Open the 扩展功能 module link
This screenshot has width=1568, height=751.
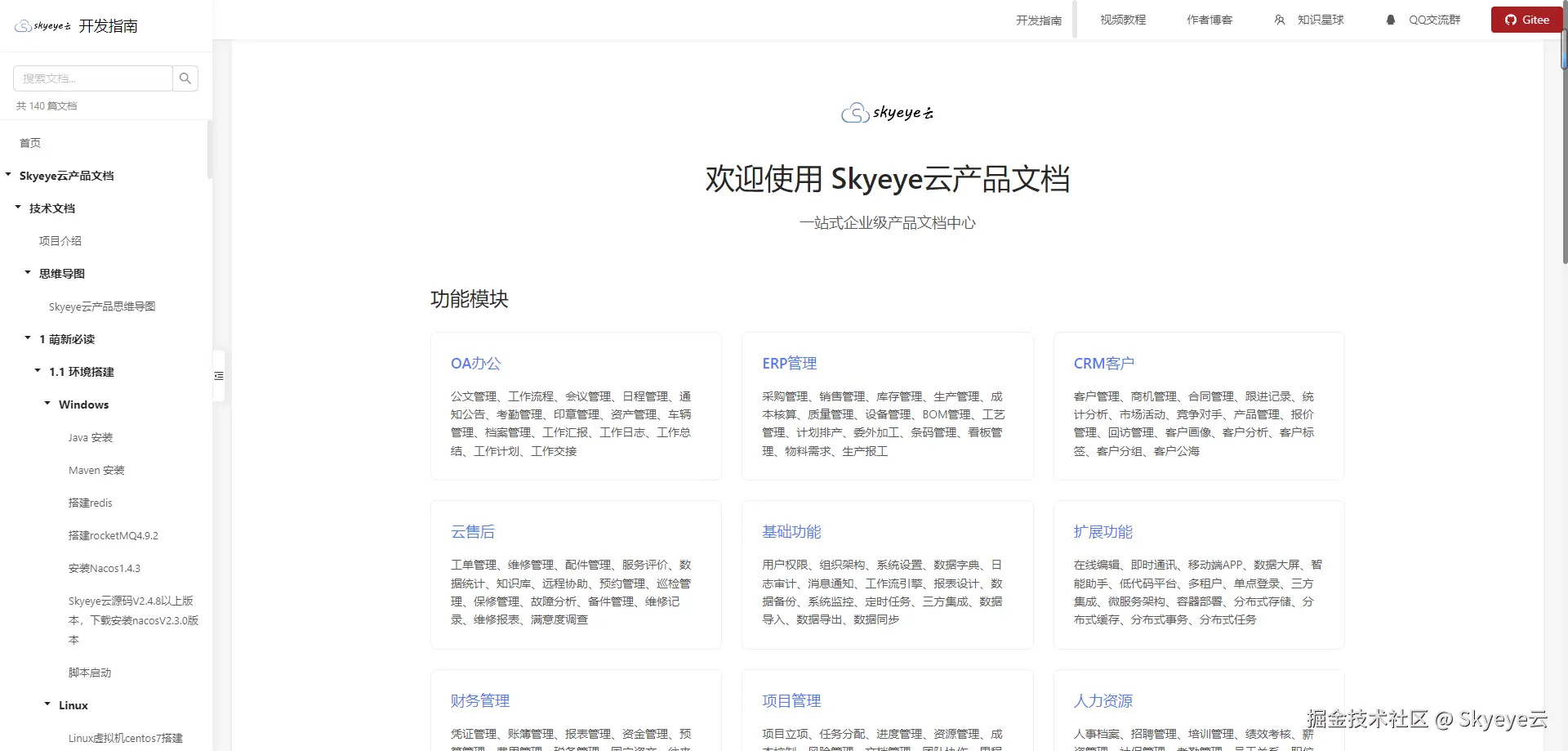coord(1103,532)
